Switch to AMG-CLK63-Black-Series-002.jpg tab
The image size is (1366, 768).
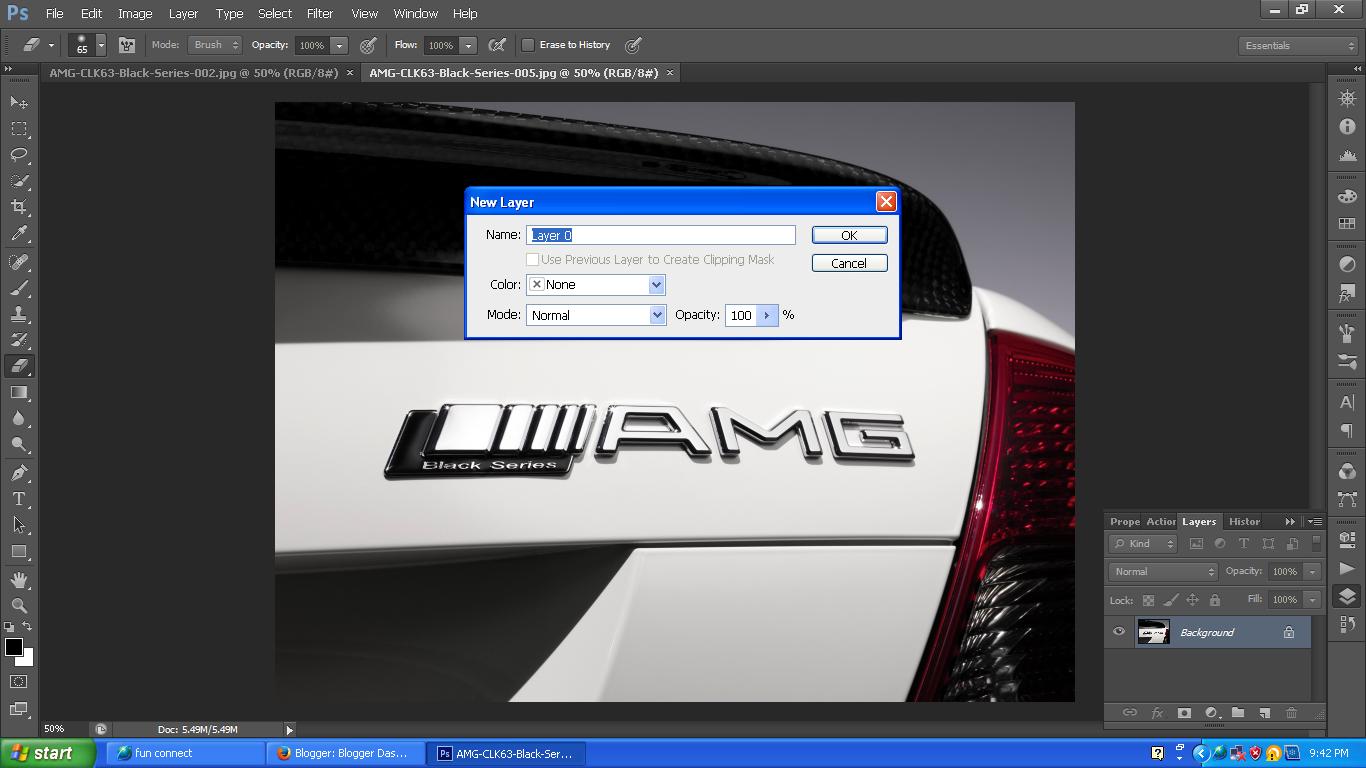point(193,73)
